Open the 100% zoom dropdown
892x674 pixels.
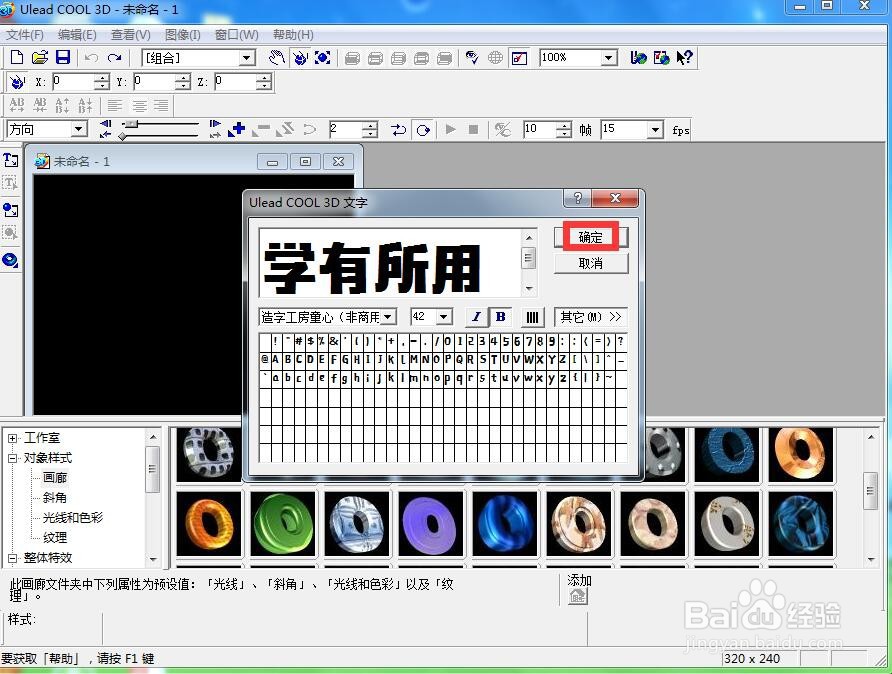(609, 57)
